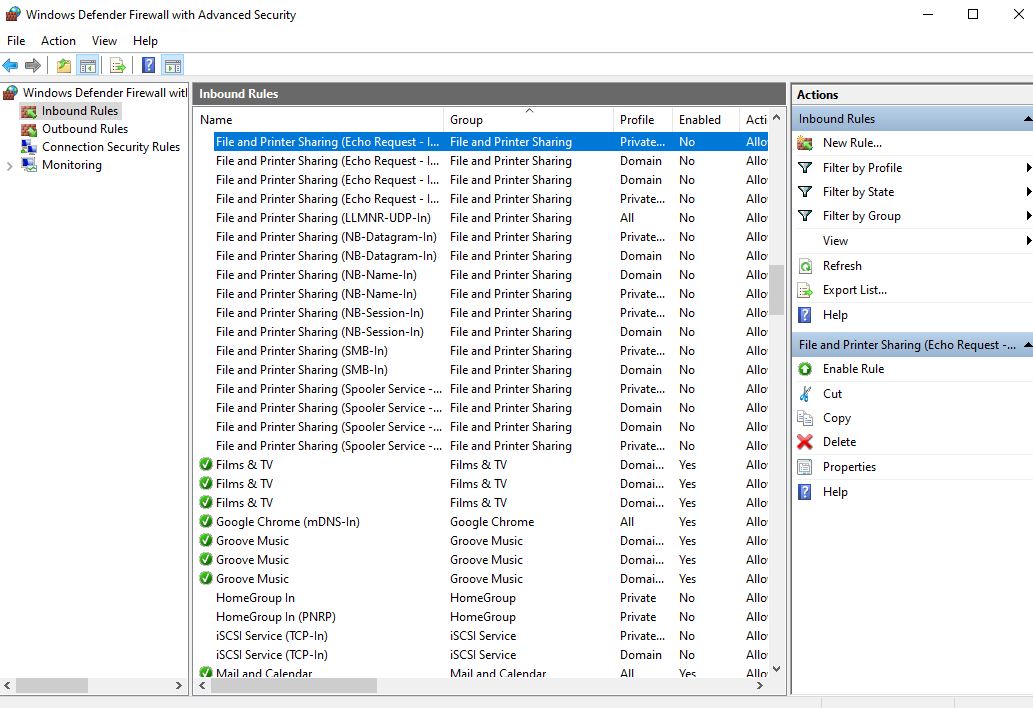This screenshot has width=1033, height=708.
Task: Click the rules list scroll down arrow
Action: click(776, 669)
